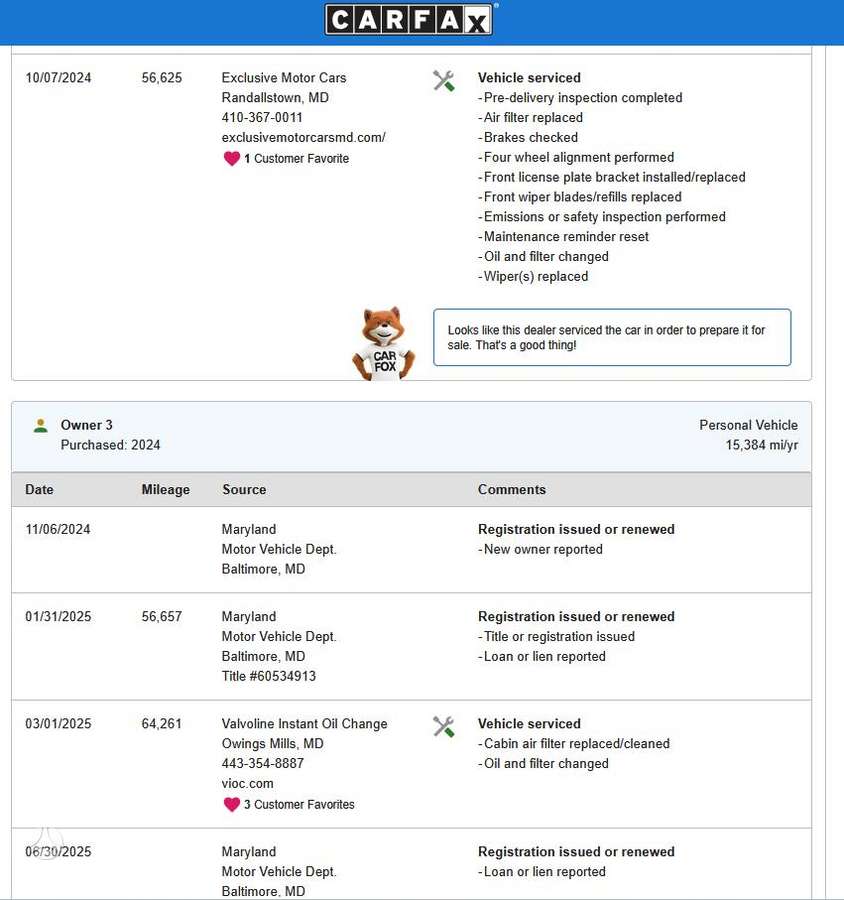Screen dimensions: 844x900
Task: Click the heart icon beside 3 Customer Favorites
Action: 231,805
